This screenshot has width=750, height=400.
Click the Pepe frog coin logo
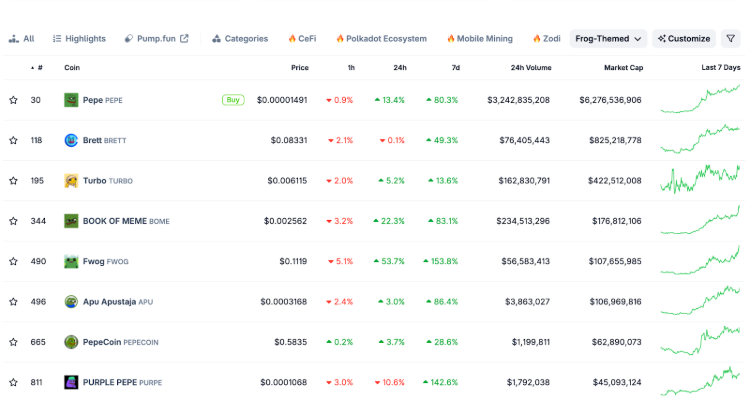(71, 100)
